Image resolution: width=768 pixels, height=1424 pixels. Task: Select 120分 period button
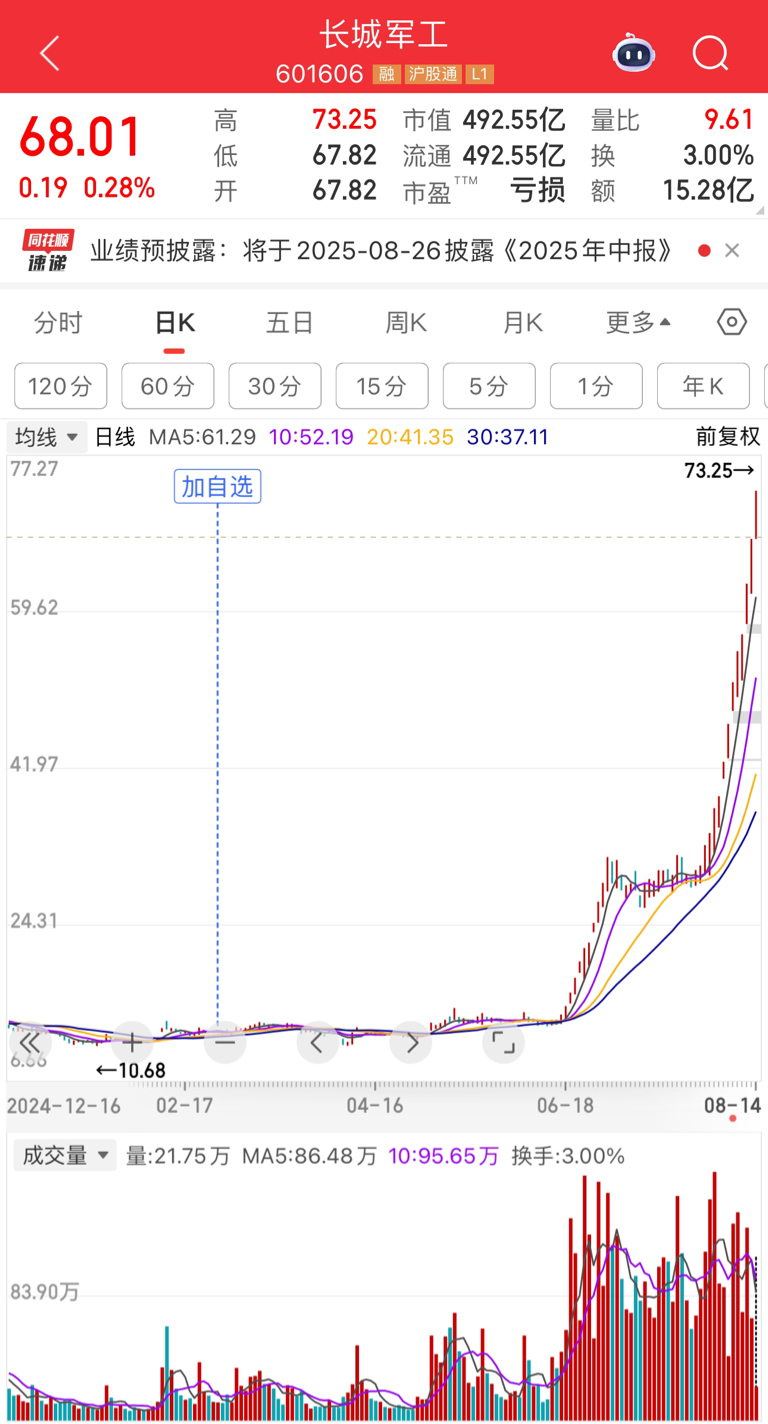[61, 386]
